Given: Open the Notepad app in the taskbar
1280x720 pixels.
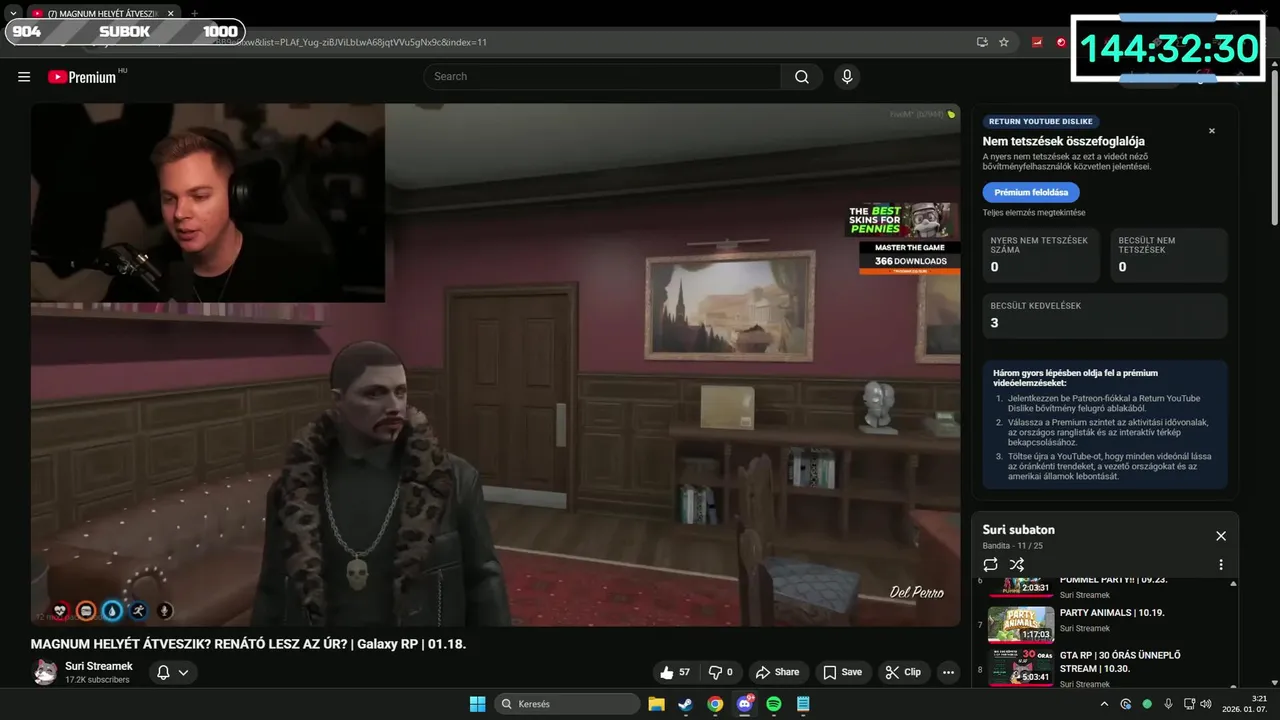Looking at the screenshot, I should pos(803,704).
